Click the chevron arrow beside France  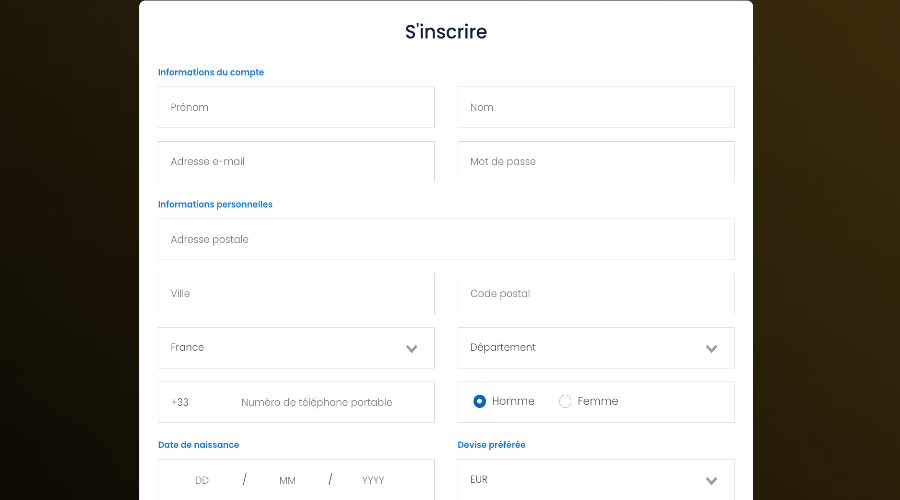coord(411,349)
